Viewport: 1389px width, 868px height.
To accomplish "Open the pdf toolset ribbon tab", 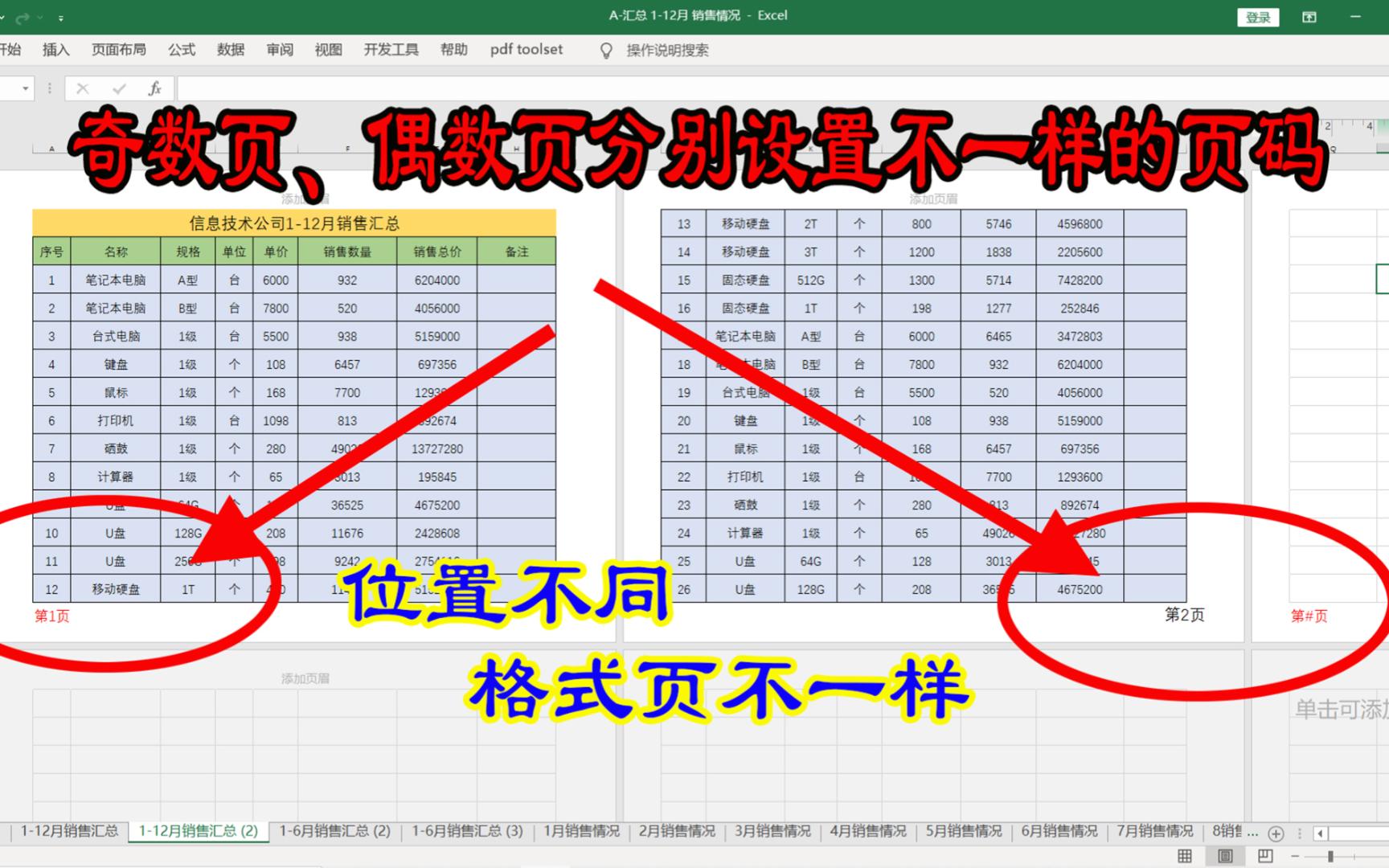I will click(x=527, y=50).
